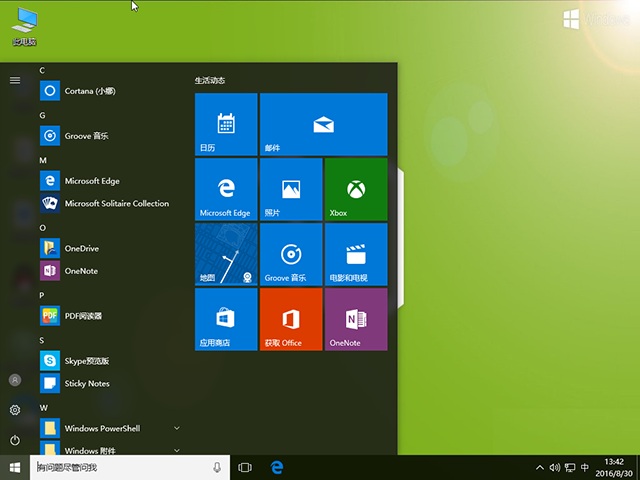Screen dimensions: 640x480
Task: Open the Power options button
Action: pos(15,440)
